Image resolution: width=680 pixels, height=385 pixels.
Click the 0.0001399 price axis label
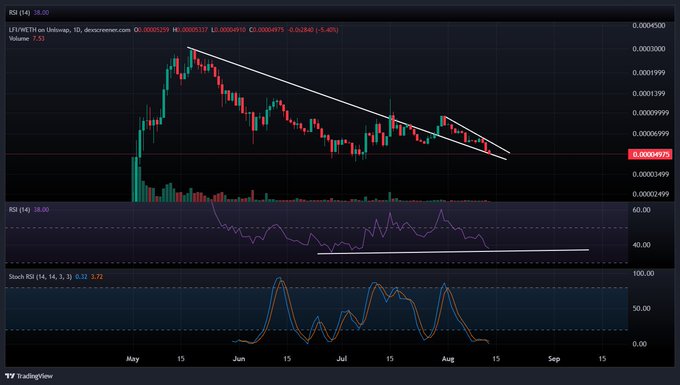648,94
